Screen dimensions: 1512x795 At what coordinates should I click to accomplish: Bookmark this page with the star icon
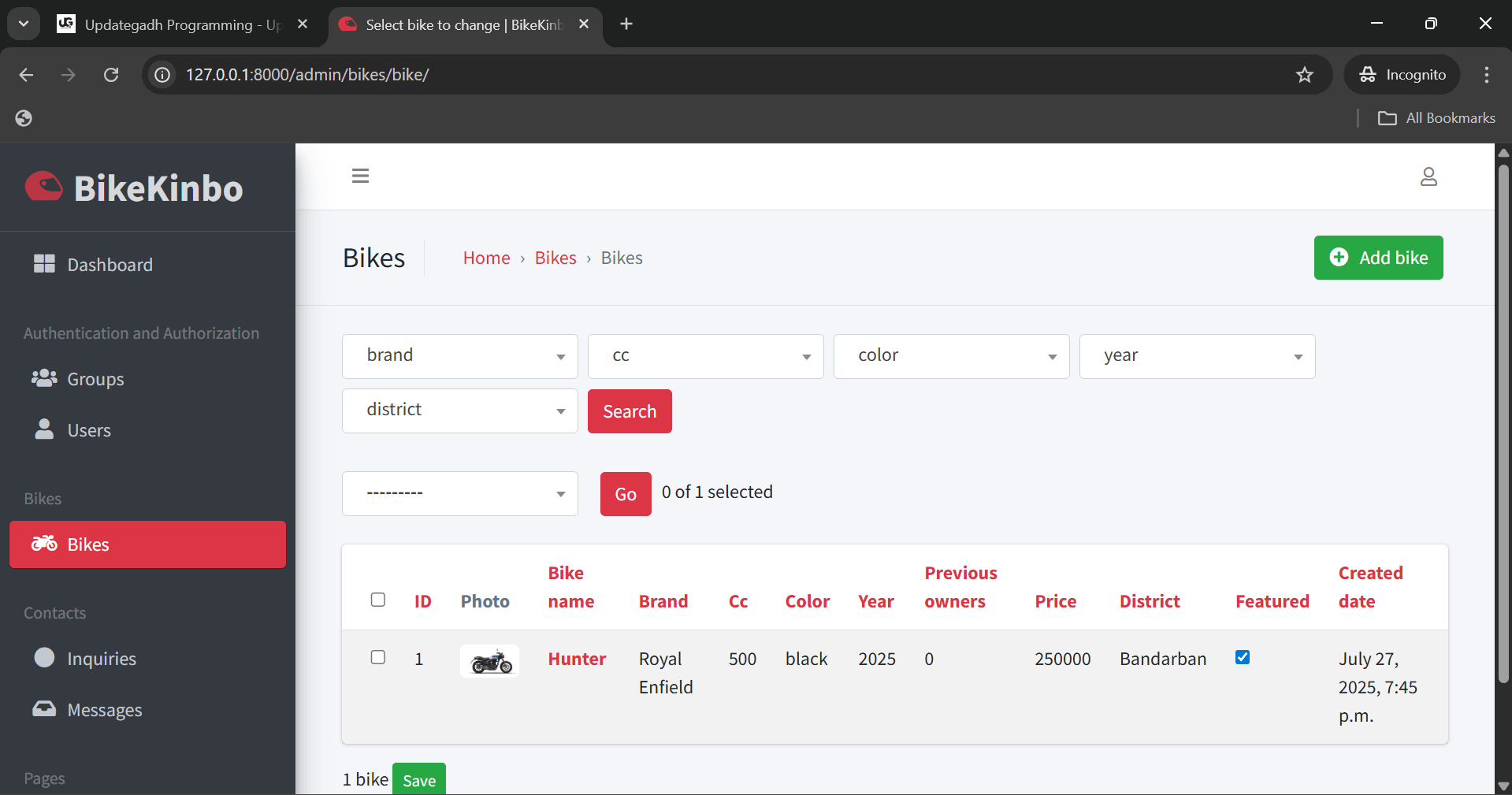tap(1304, 75)
